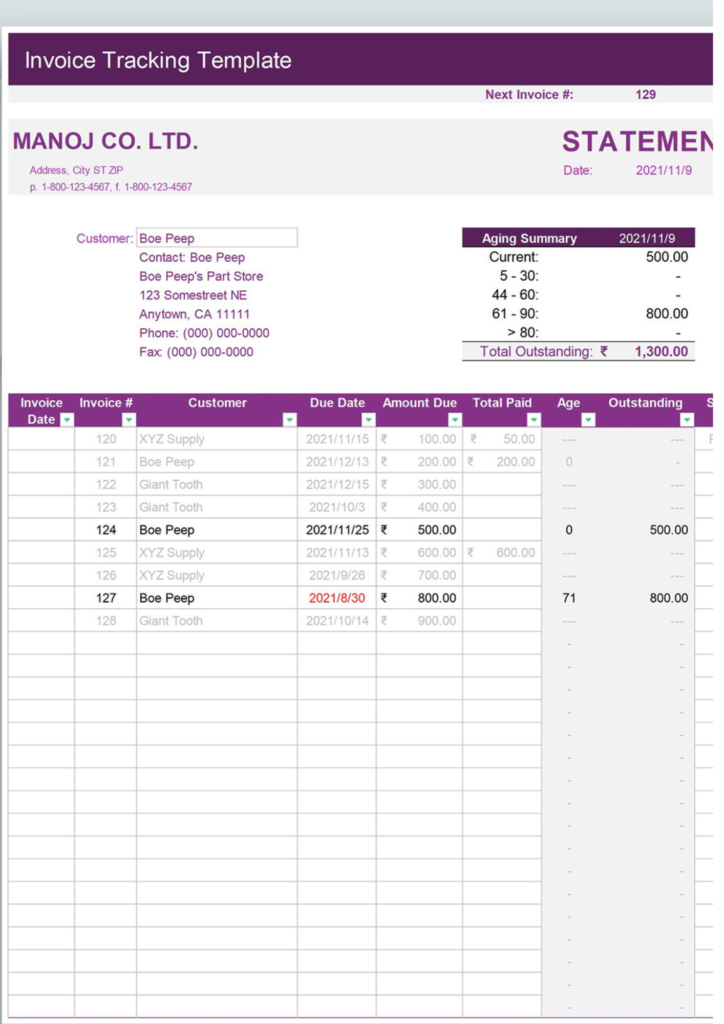
Task: Click the 44 - 60 aging label
Action: 515,295
